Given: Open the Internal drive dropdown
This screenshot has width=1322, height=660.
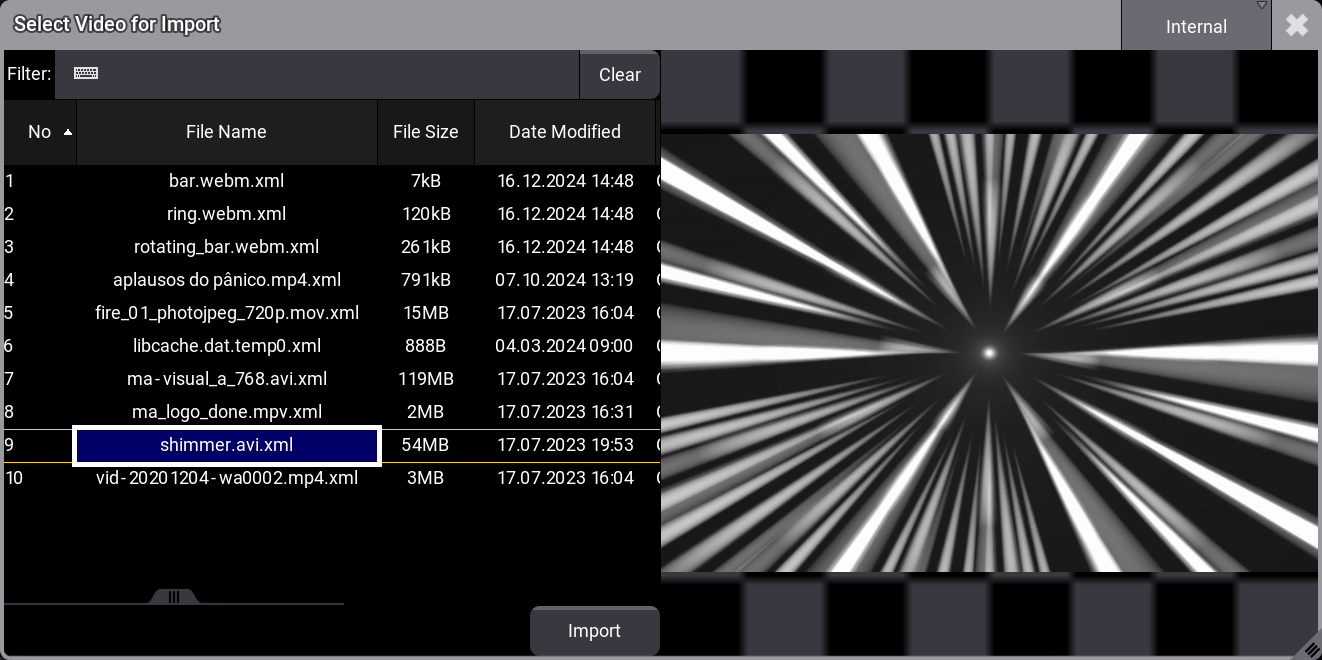Looking at the screenshot, I should (x=1196, y=26).
